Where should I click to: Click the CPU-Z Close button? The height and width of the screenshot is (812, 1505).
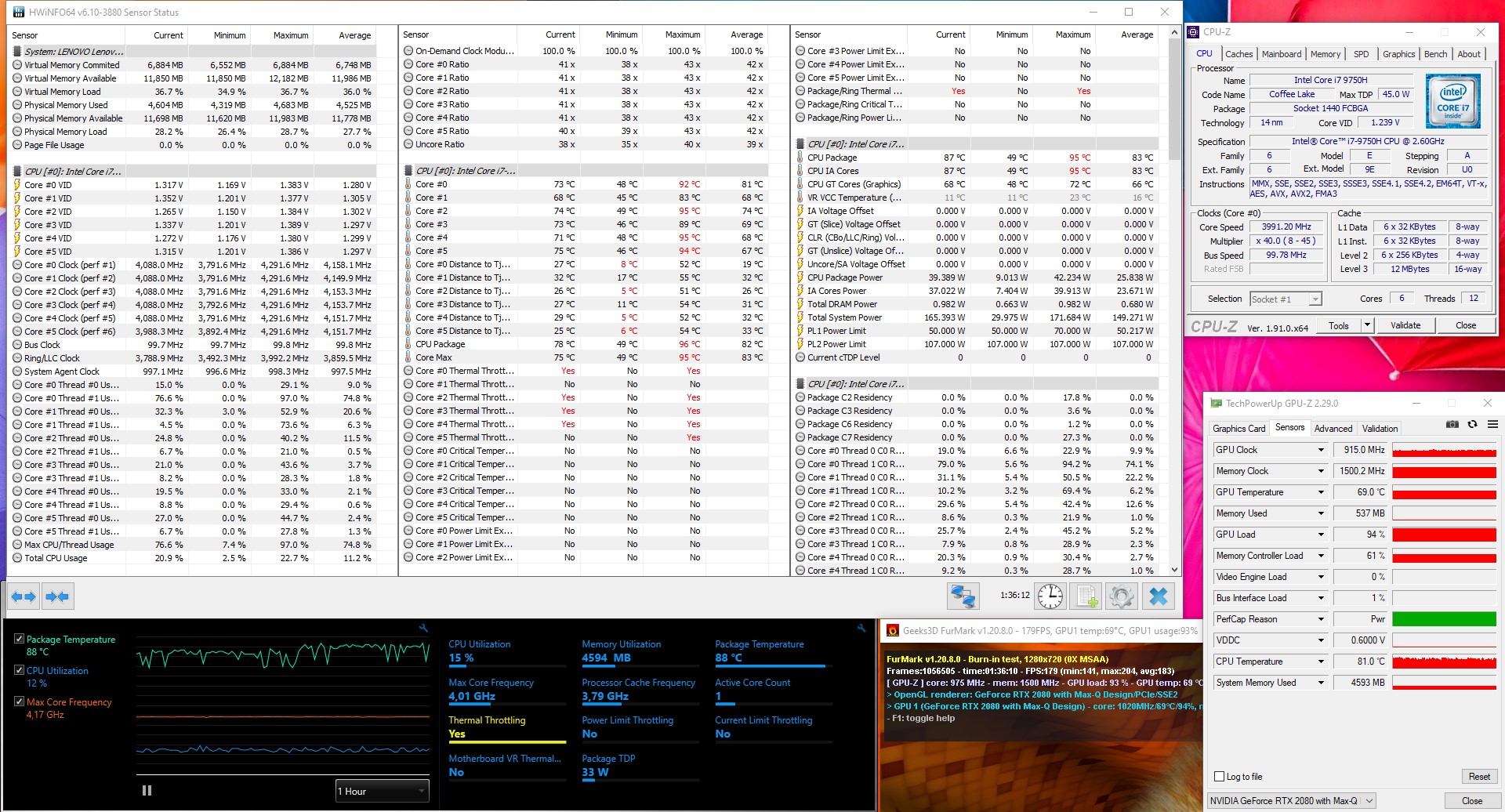[x=1466, y=325]
